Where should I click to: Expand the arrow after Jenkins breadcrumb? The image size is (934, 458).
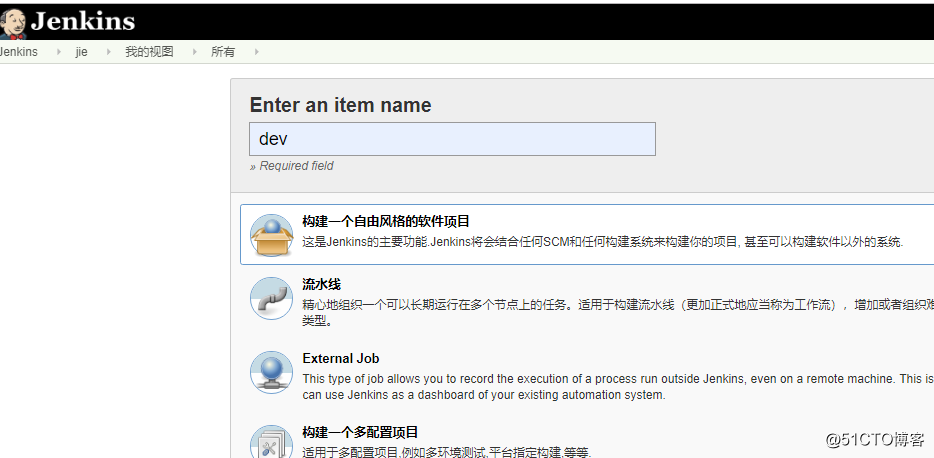58,52
